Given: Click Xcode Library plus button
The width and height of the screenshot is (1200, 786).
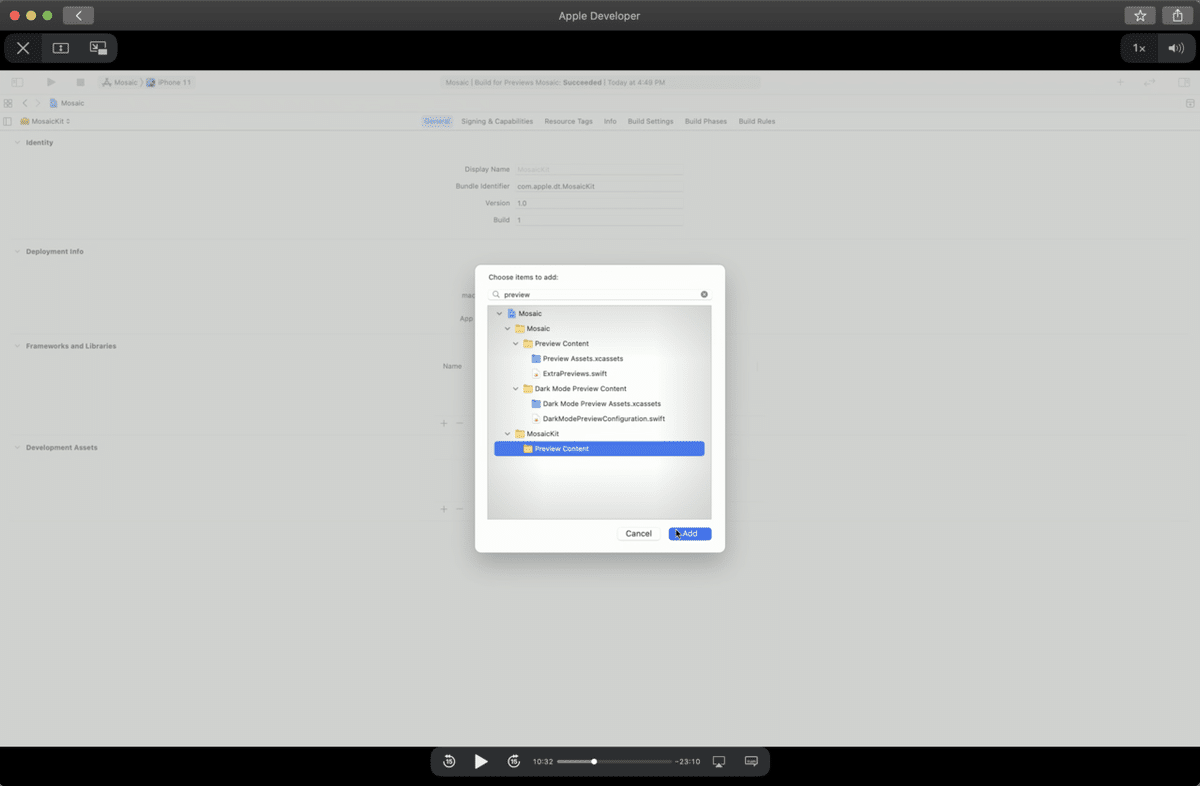Looking at the screenshot, I should pos(1120,82).
